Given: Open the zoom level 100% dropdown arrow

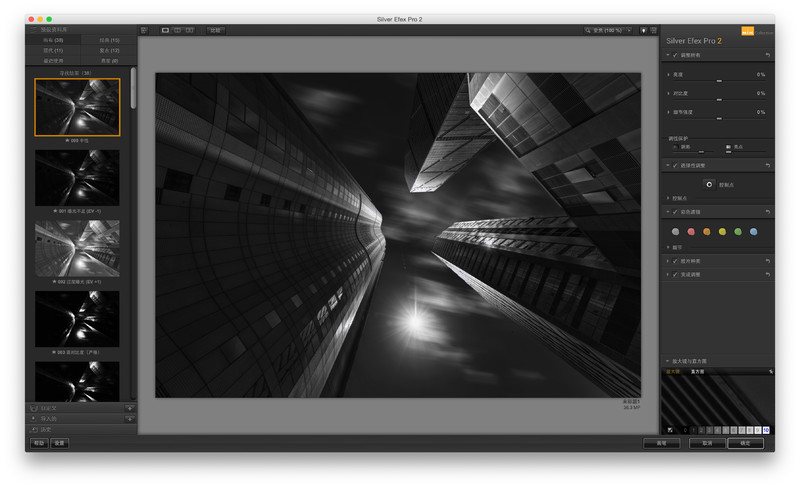Looking at the screenshot, I should point(629,30).
